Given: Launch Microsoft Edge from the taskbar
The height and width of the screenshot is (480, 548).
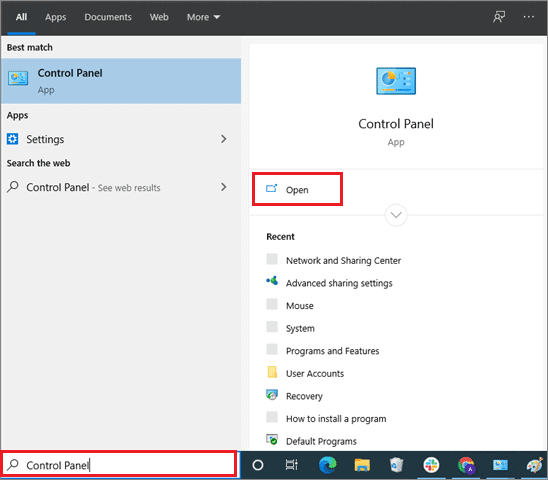Looking at the screenshot, I should (x=327, y=465).
